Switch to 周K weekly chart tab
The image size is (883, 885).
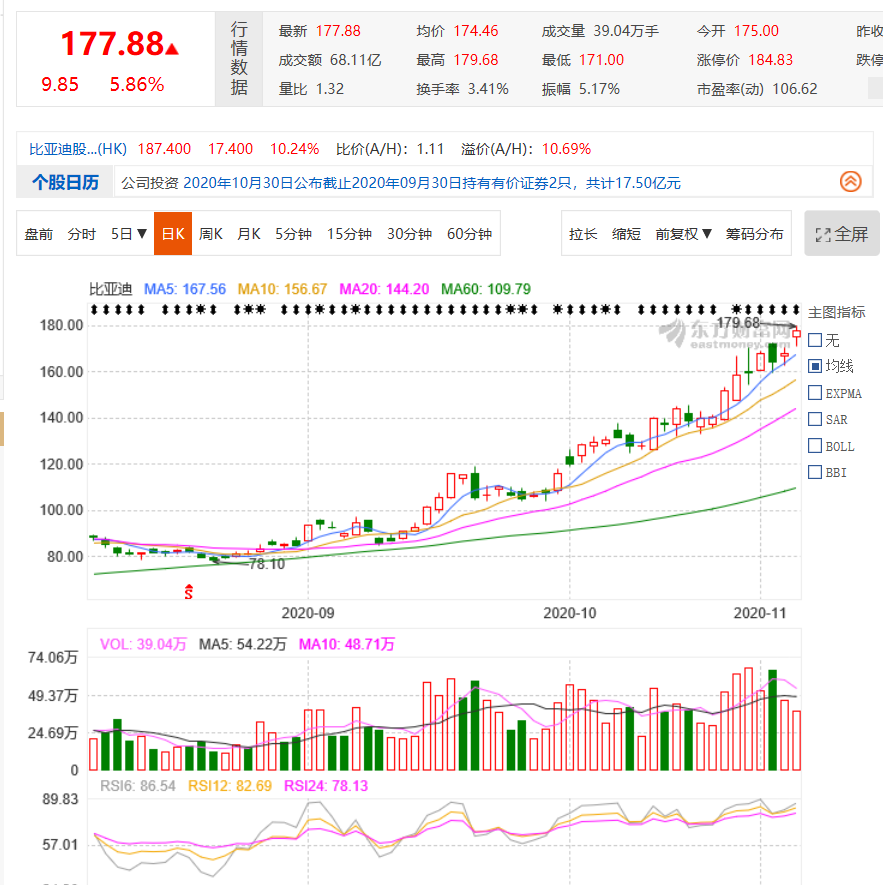[211, 234]
